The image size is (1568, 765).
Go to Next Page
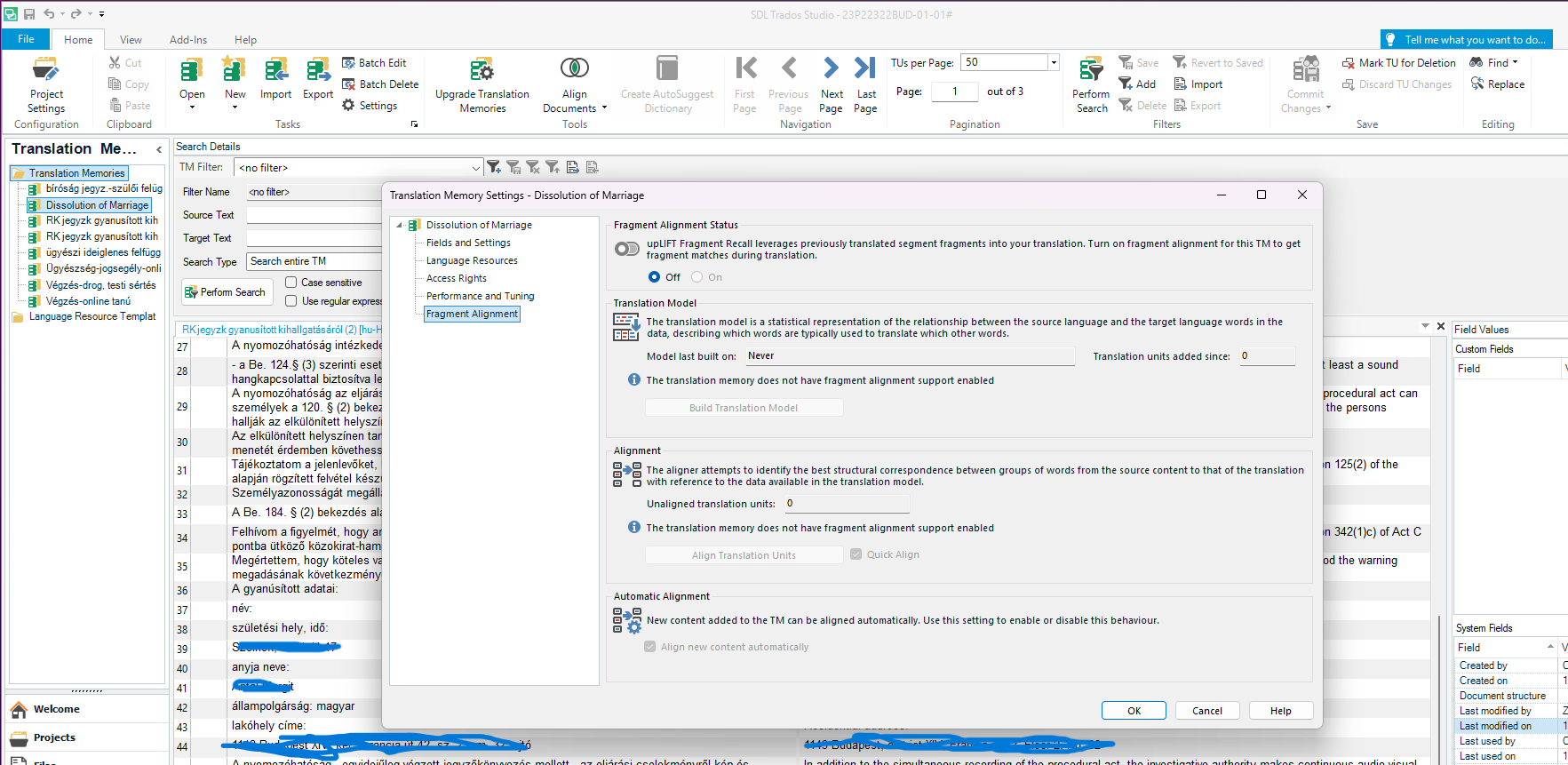tap(832, 85)
